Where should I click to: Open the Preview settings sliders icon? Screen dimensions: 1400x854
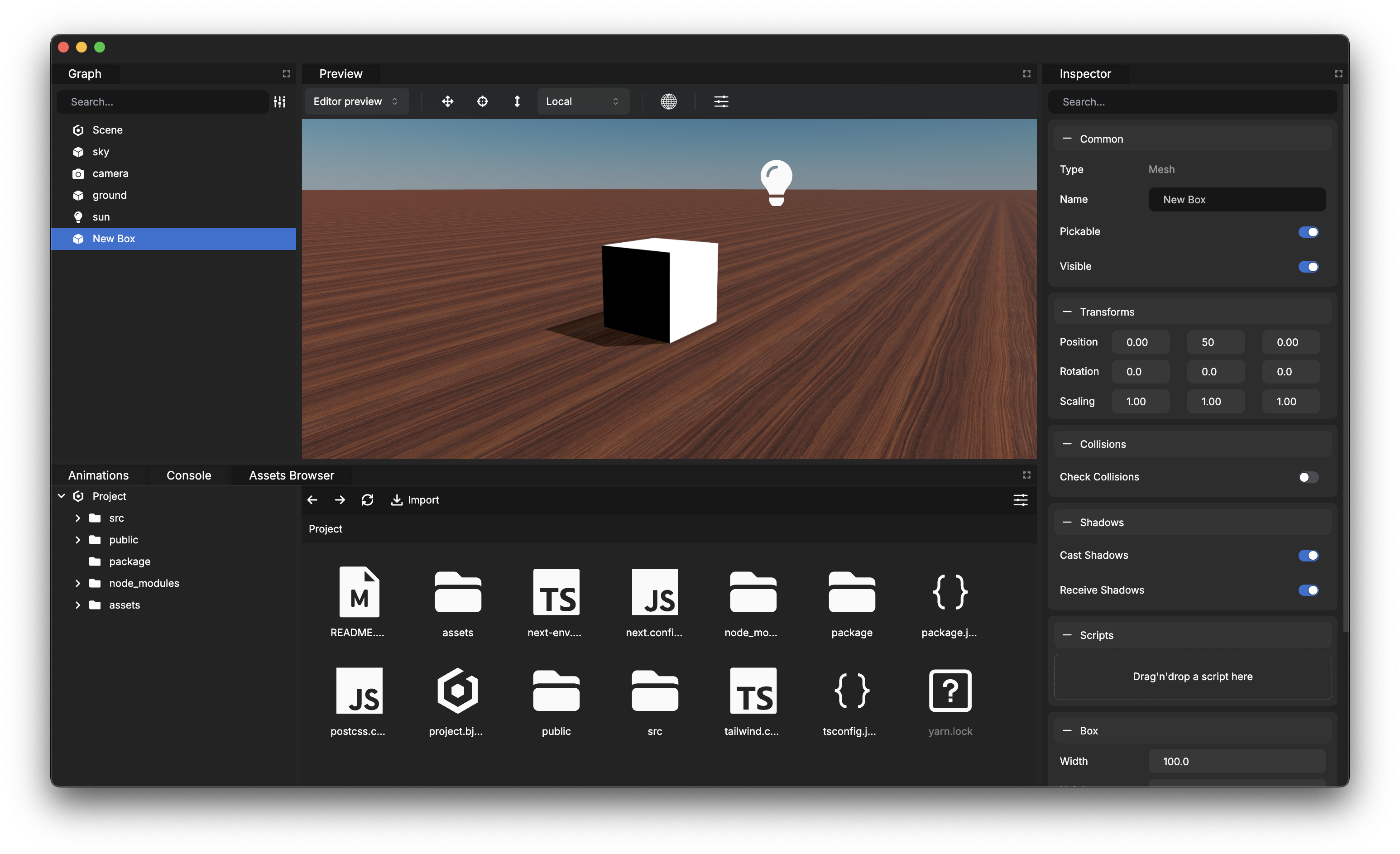point(720,102)
